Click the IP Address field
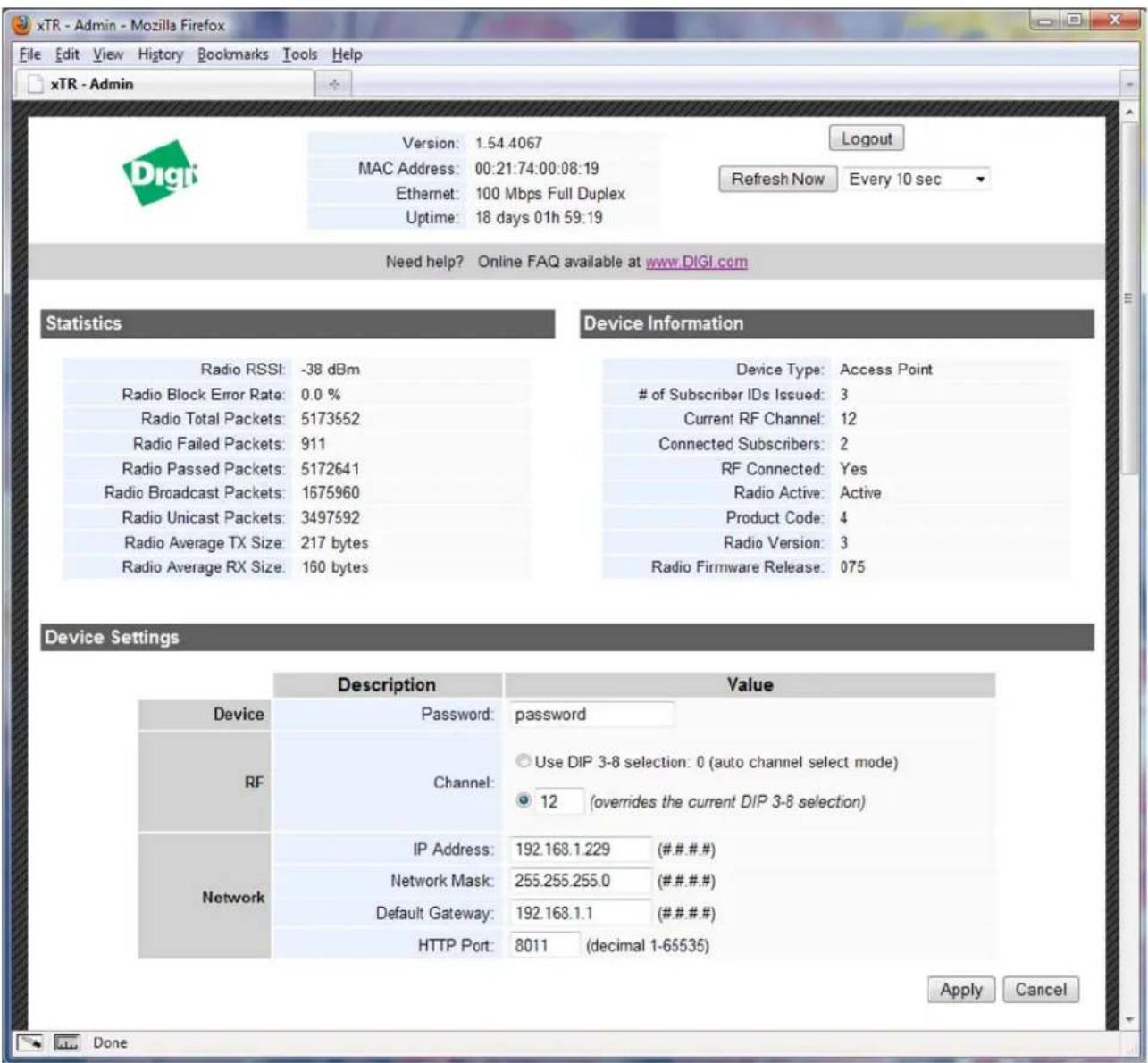The height and width of the screenshot is (1063, 1148). [x=581, y=849]
